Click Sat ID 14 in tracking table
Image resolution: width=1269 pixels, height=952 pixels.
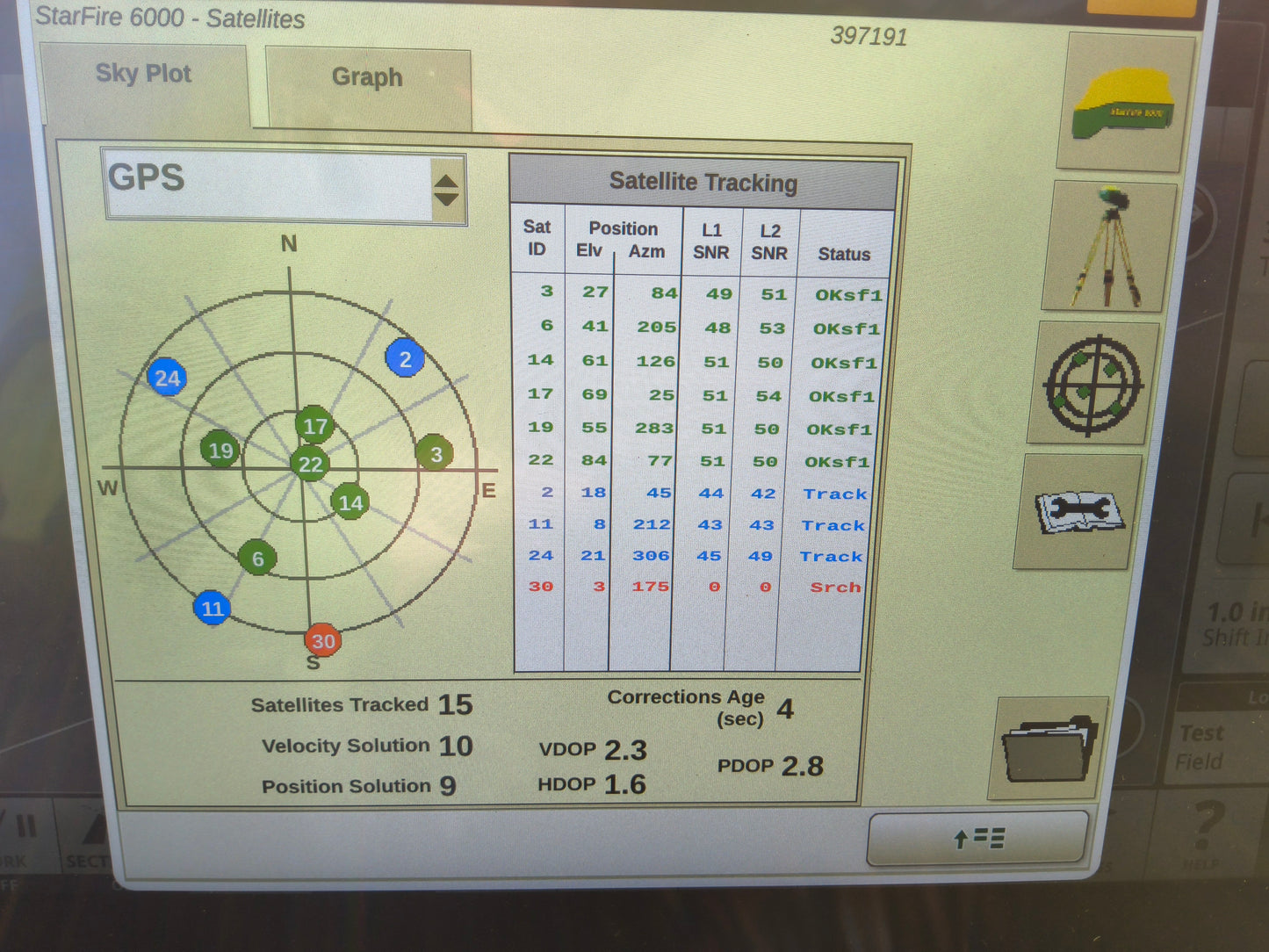point(541,359)
